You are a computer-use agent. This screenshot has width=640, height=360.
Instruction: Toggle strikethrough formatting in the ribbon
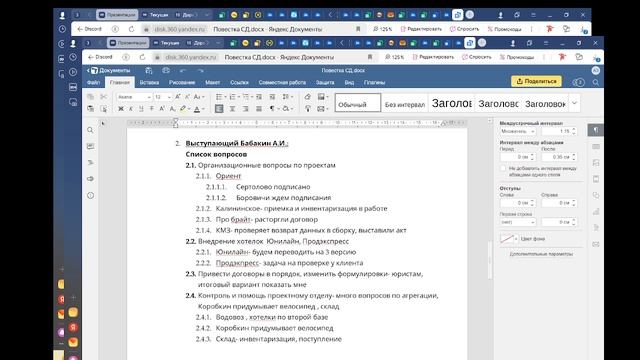point(151,109)
